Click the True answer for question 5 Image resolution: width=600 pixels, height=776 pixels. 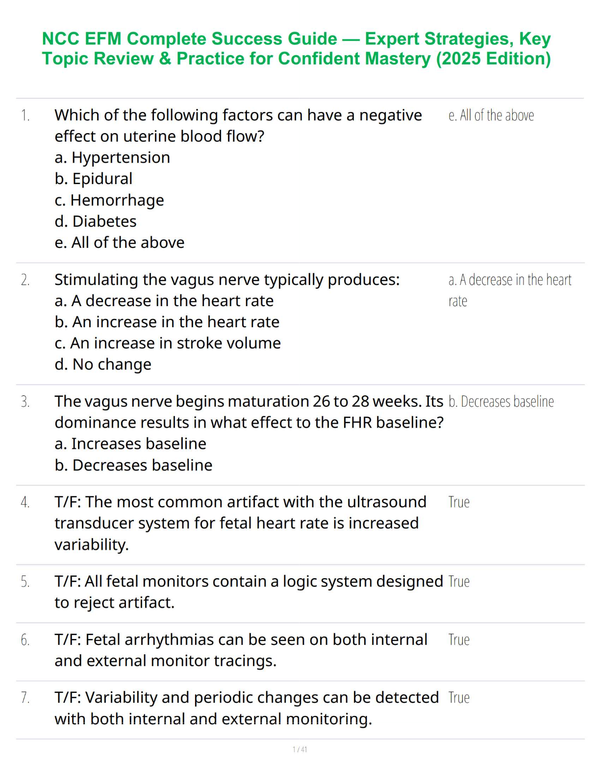point(459,582)
